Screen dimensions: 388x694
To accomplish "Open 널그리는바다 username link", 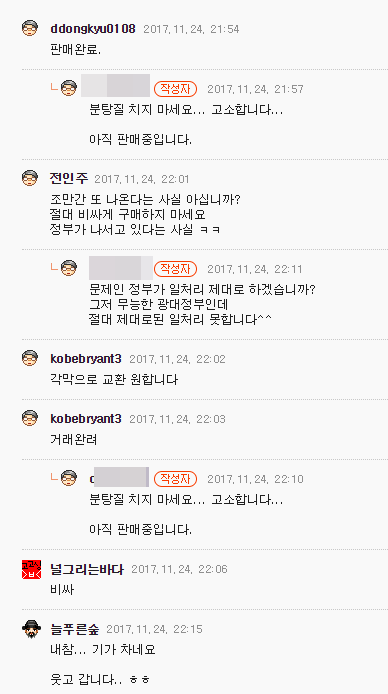I will (87, 569).
